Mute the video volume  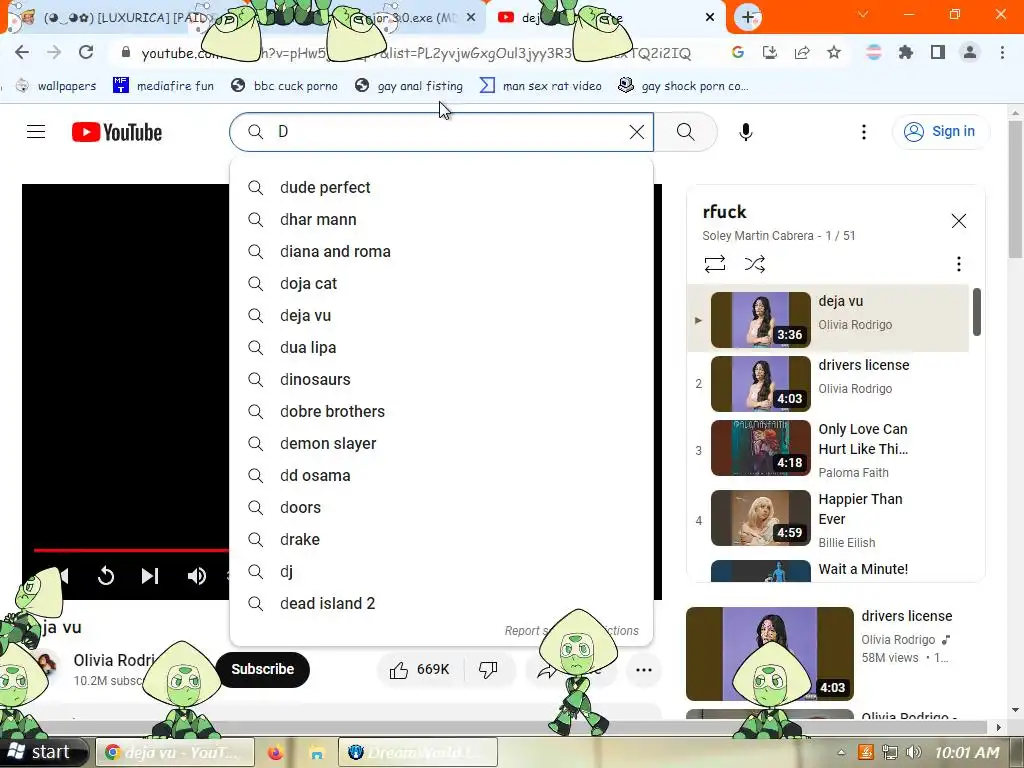click(x=197, y=576)
